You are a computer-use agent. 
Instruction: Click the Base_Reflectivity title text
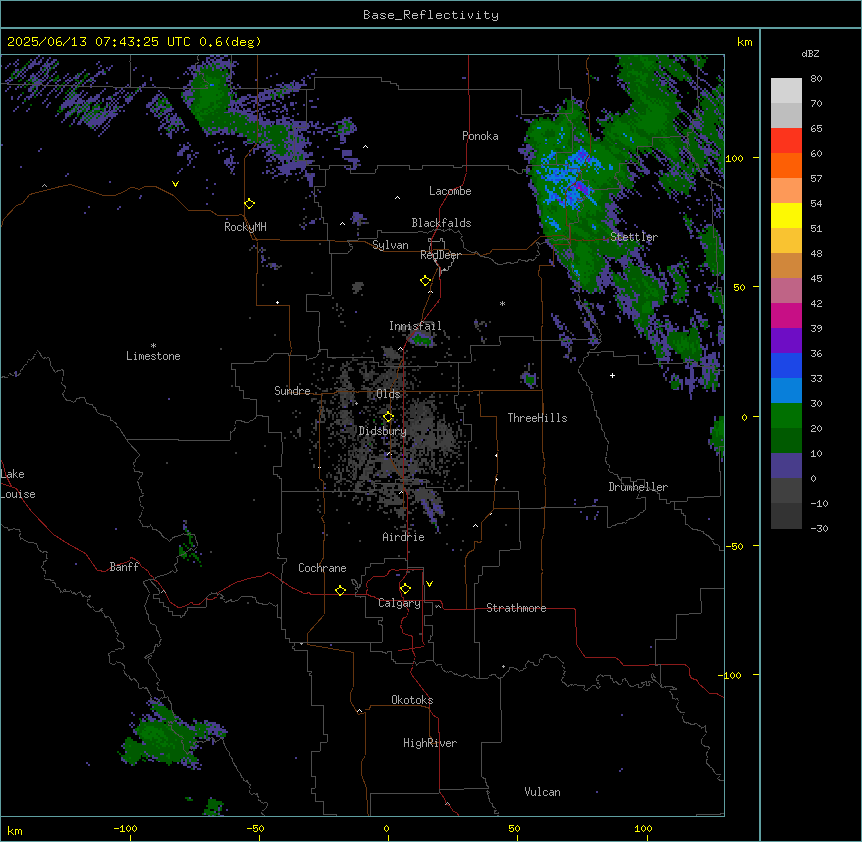pos(431,15)
